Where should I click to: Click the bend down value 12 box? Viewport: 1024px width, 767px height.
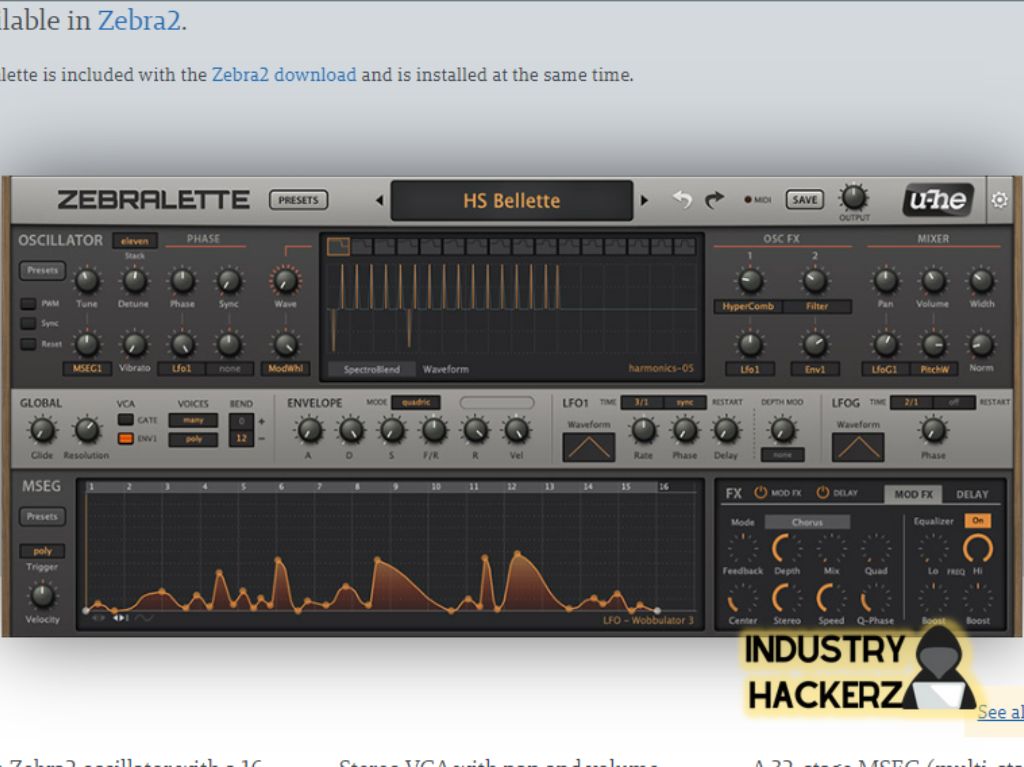(241, 438)
